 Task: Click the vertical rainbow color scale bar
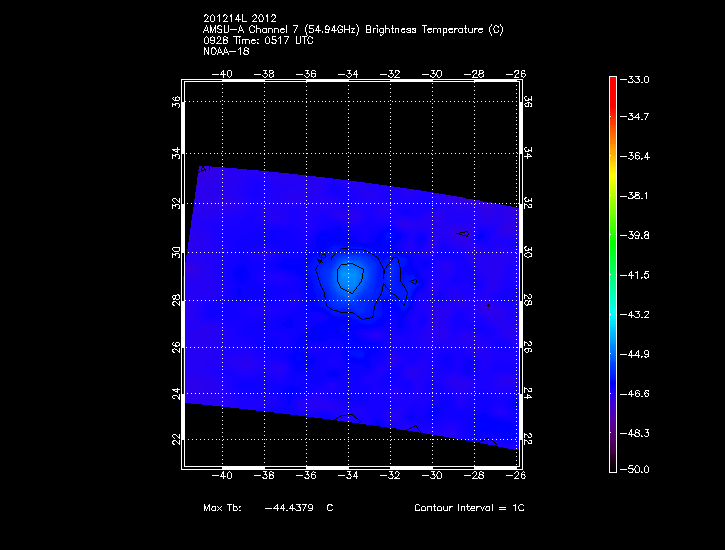[612, 273]
